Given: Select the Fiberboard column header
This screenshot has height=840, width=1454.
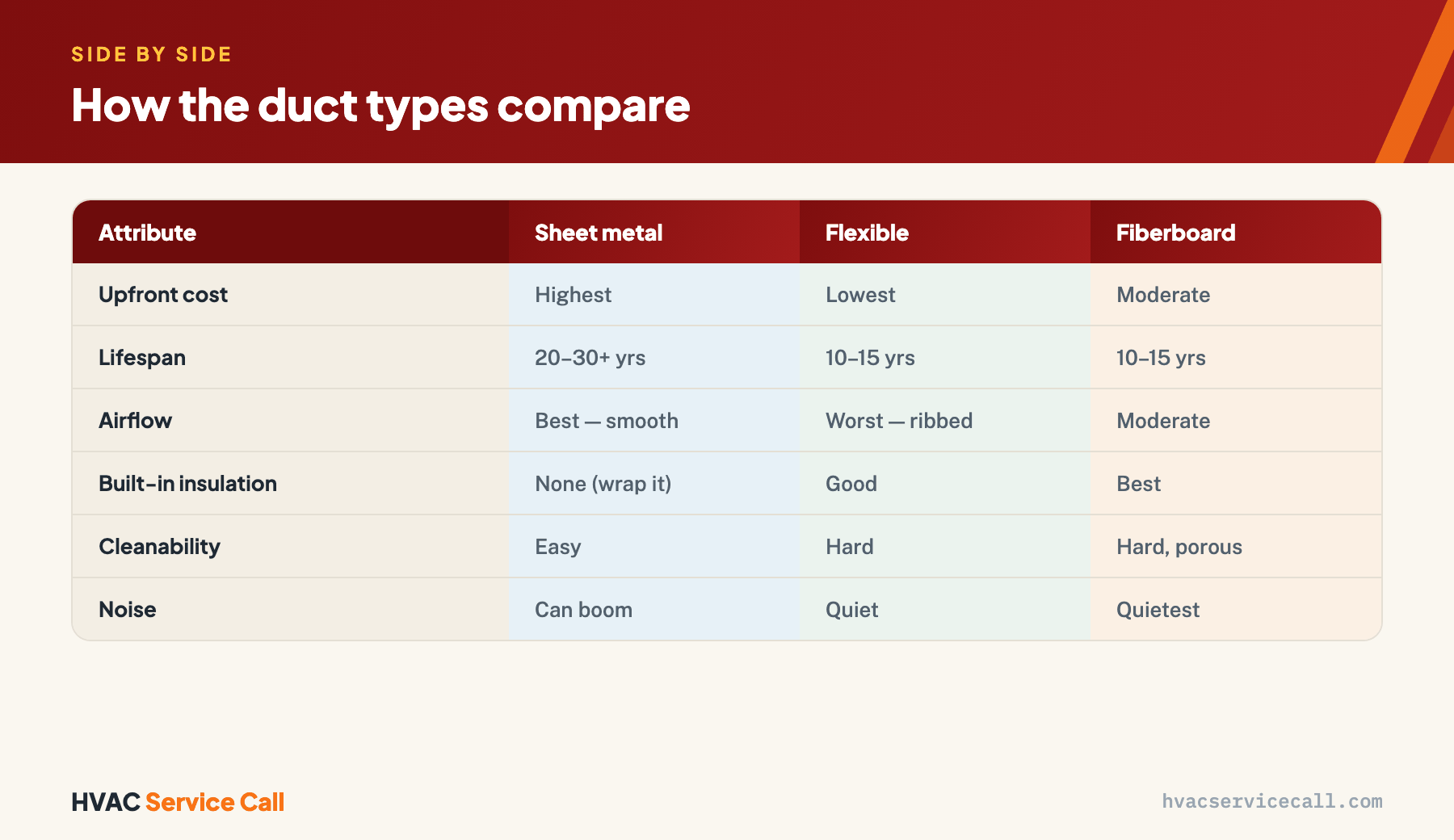Looking at the screenshot, I should pyautogui.click(x=1236, y=233).
